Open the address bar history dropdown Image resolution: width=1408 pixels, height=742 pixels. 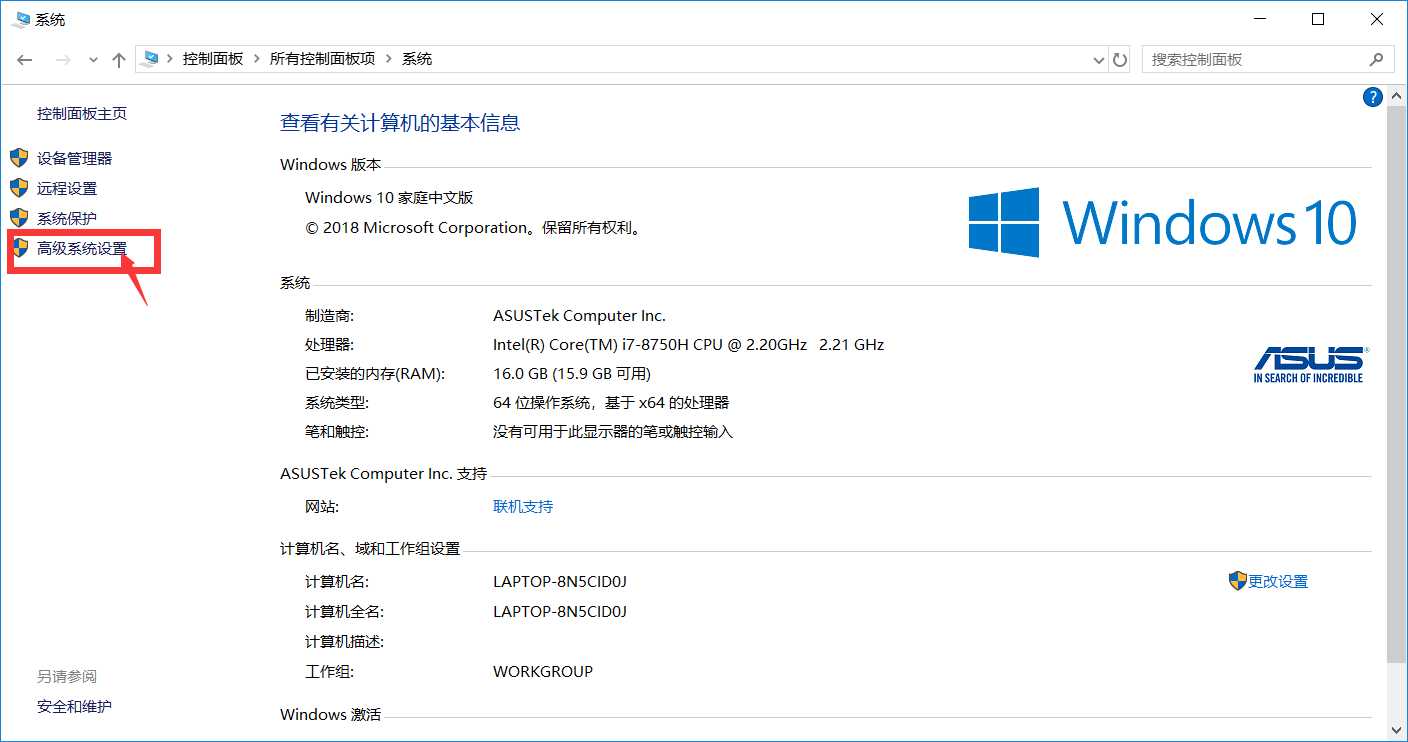click(1100, 60)
